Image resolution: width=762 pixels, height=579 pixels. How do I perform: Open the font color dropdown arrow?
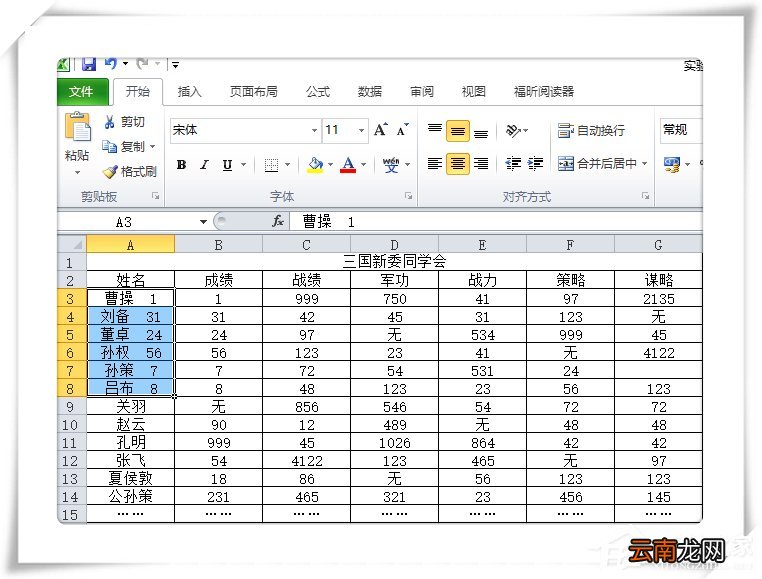click(364, 165)
